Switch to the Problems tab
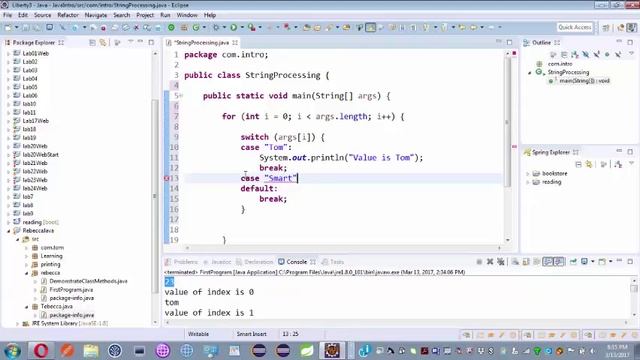Screen dimensions: 640x360 [x=182, y=262]
